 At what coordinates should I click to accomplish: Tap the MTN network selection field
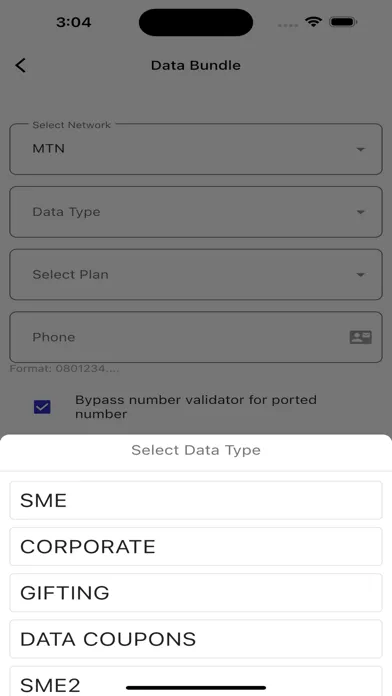[196, 149]
